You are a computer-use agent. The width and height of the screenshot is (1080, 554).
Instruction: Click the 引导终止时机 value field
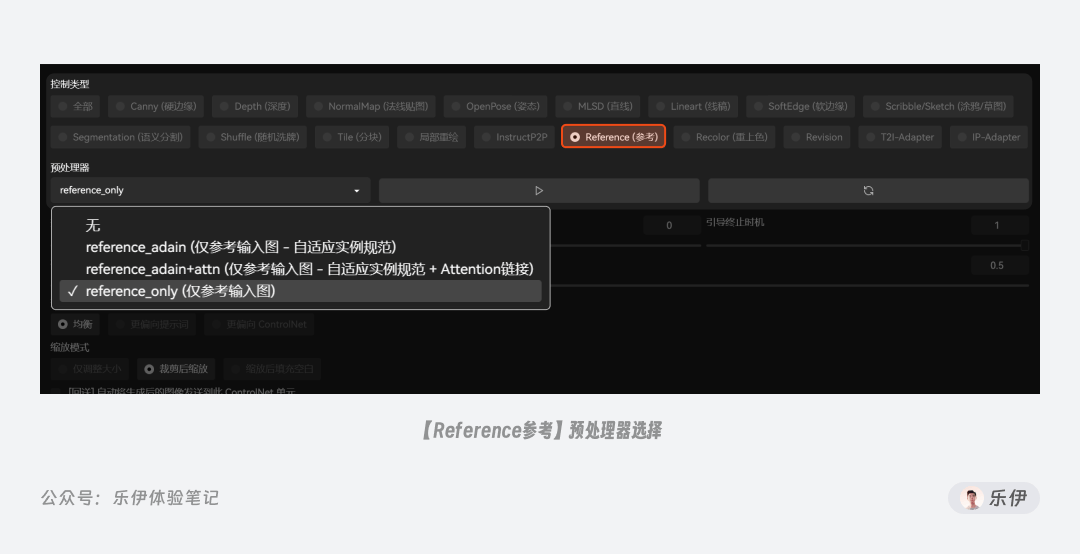coord(999,225)
